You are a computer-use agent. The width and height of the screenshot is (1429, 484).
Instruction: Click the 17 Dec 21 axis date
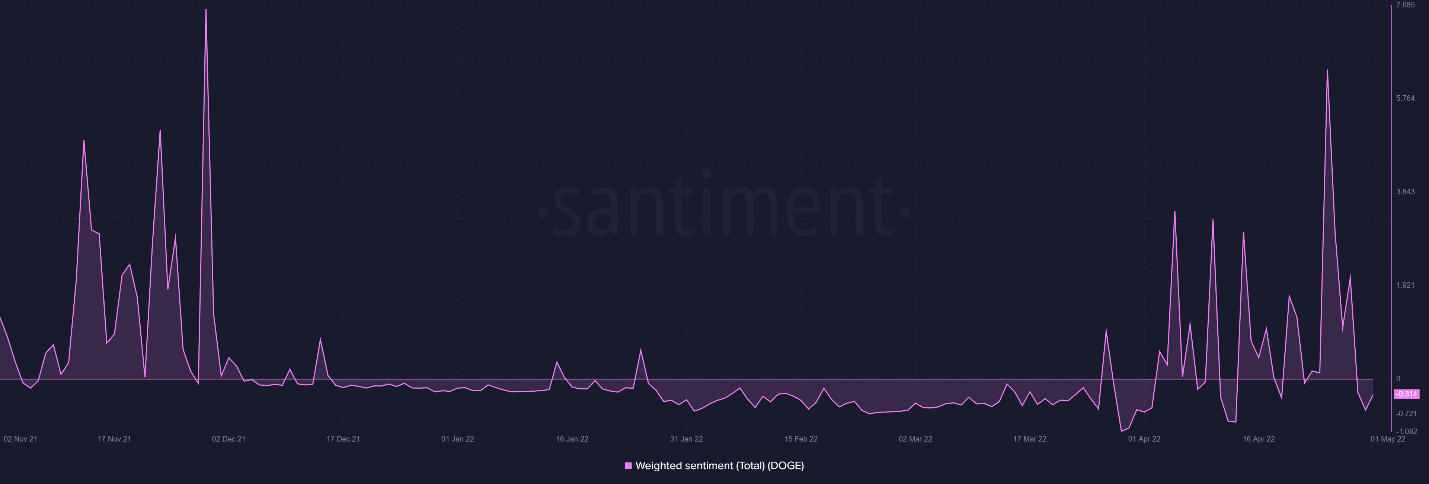[x=342, y=438]
